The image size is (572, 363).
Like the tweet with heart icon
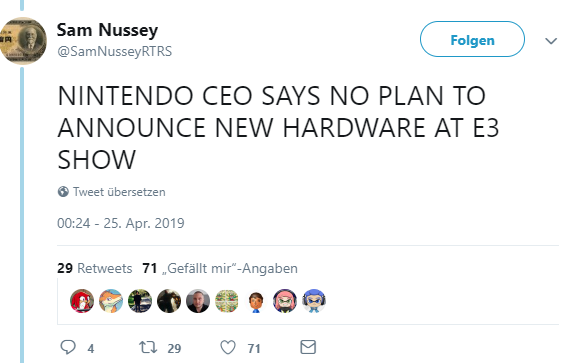(x=228, y=347)
